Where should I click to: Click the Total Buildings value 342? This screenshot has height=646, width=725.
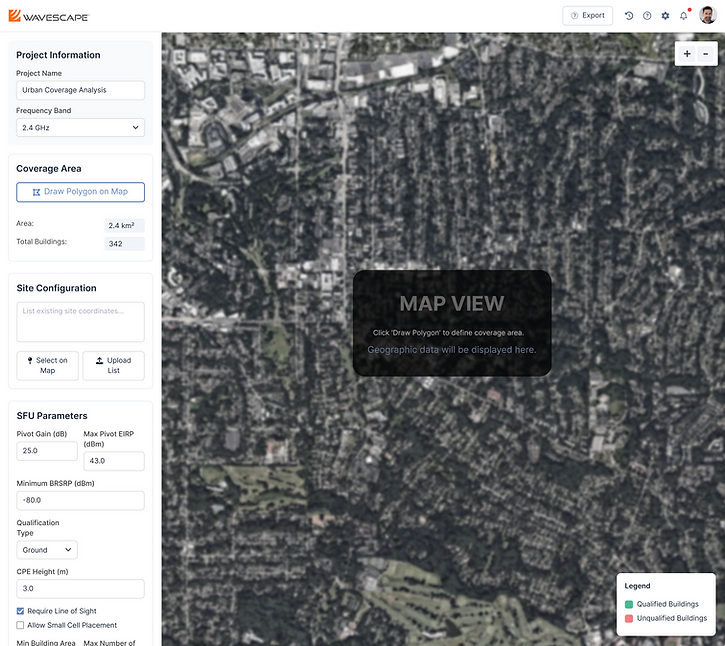point(124,244)
